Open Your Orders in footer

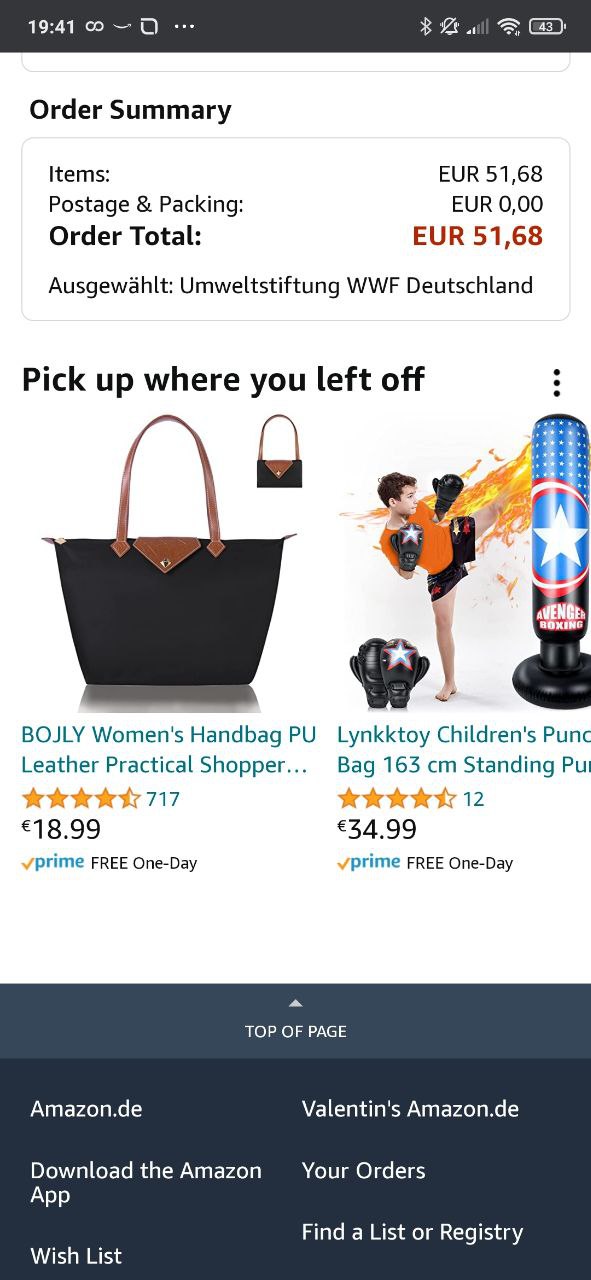tap(364, 1171)
